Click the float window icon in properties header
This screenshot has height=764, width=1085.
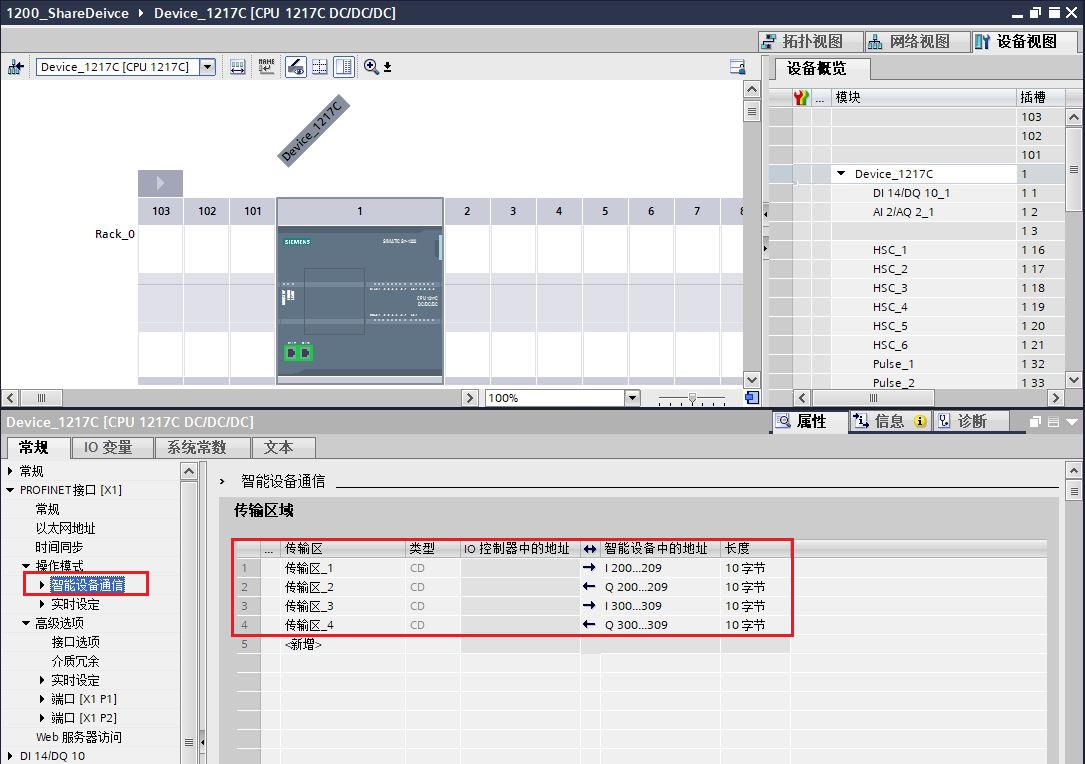point(1035,421)
